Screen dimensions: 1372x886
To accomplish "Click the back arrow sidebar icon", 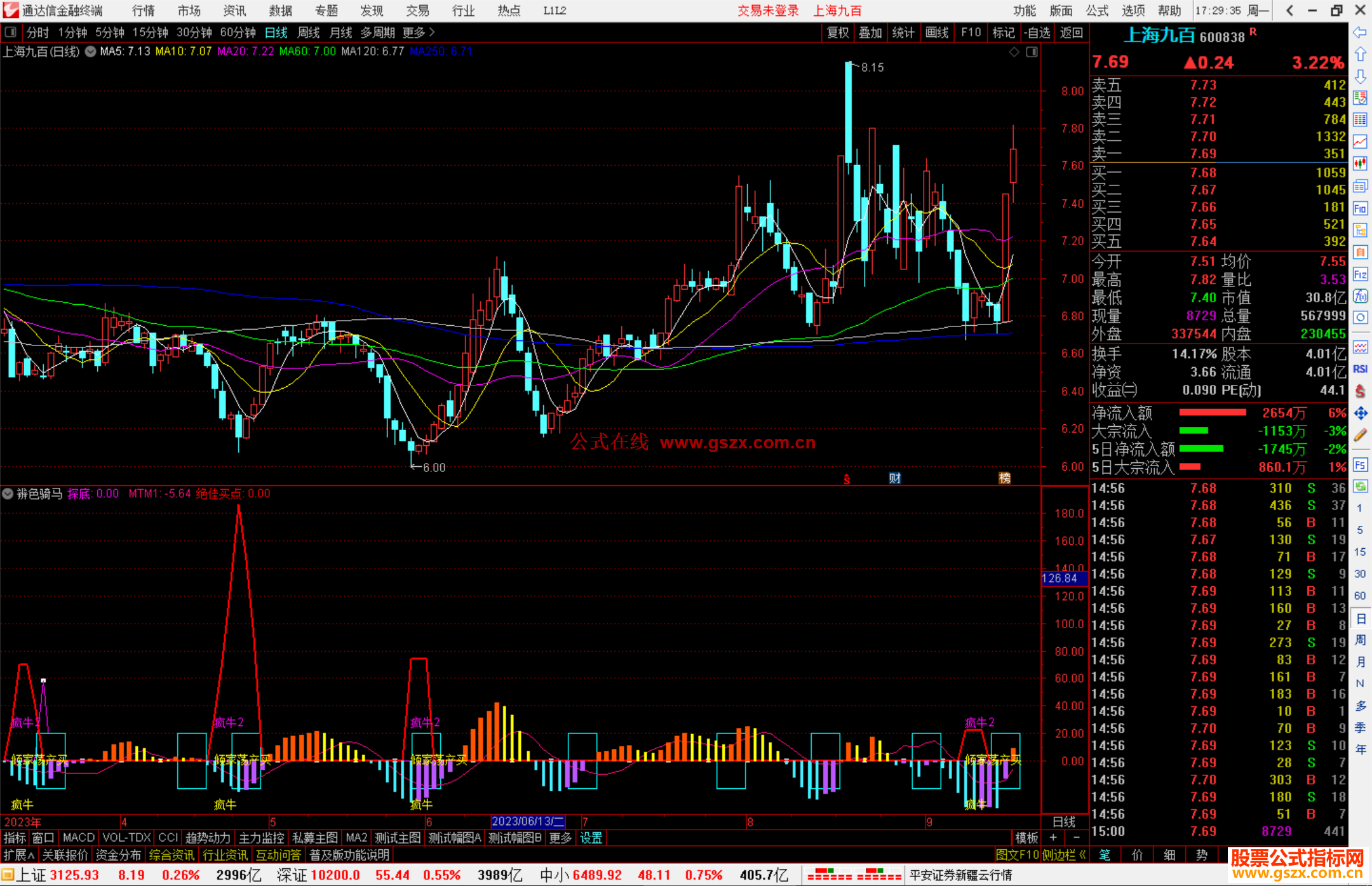I will tap(1360, 32).
